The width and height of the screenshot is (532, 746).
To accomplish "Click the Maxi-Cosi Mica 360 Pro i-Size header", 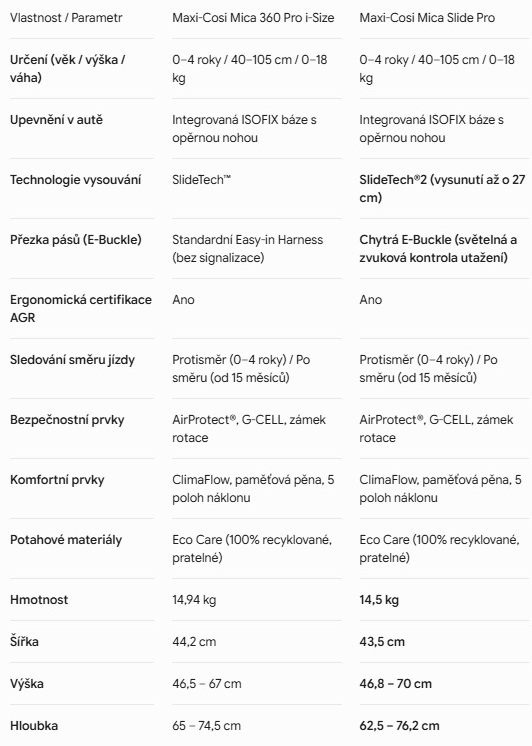I will (x=253, y=18).
